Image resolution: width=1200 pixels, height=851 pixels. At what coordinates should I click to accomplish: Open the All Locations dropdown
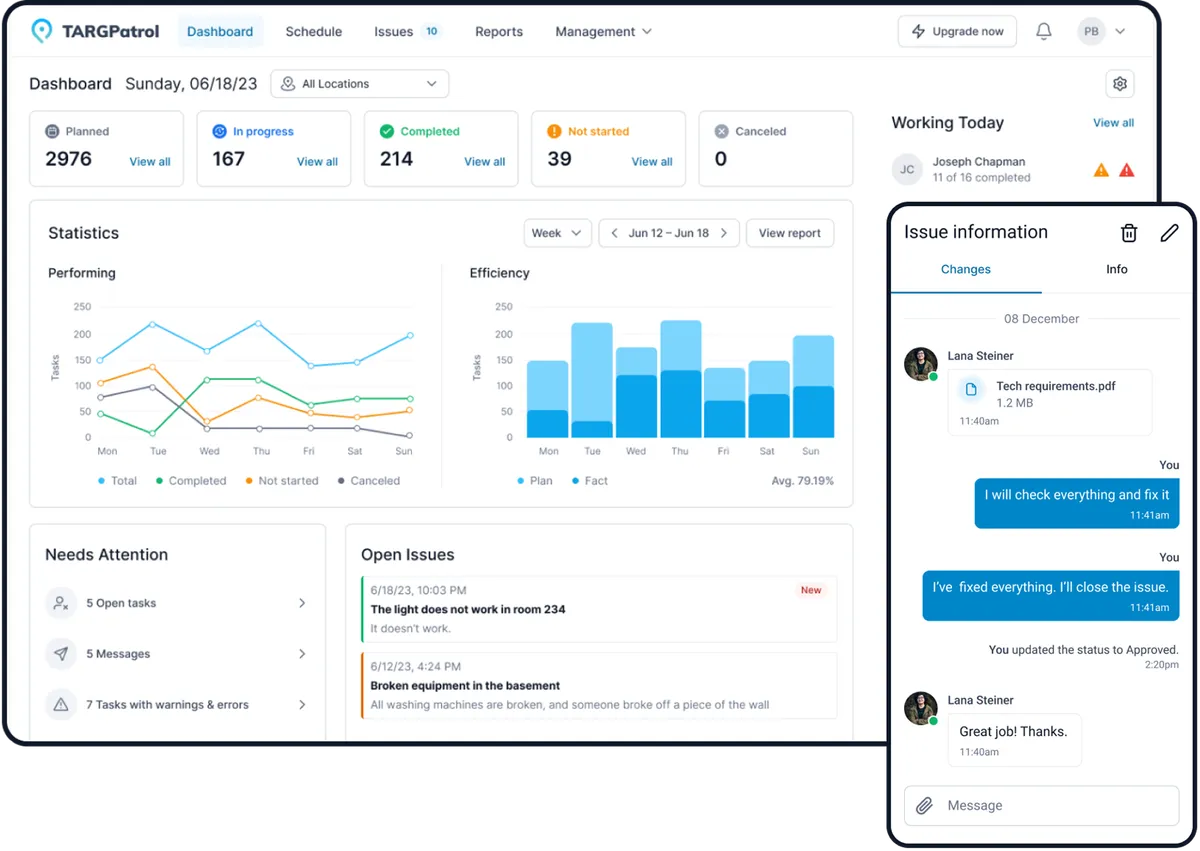359,83
